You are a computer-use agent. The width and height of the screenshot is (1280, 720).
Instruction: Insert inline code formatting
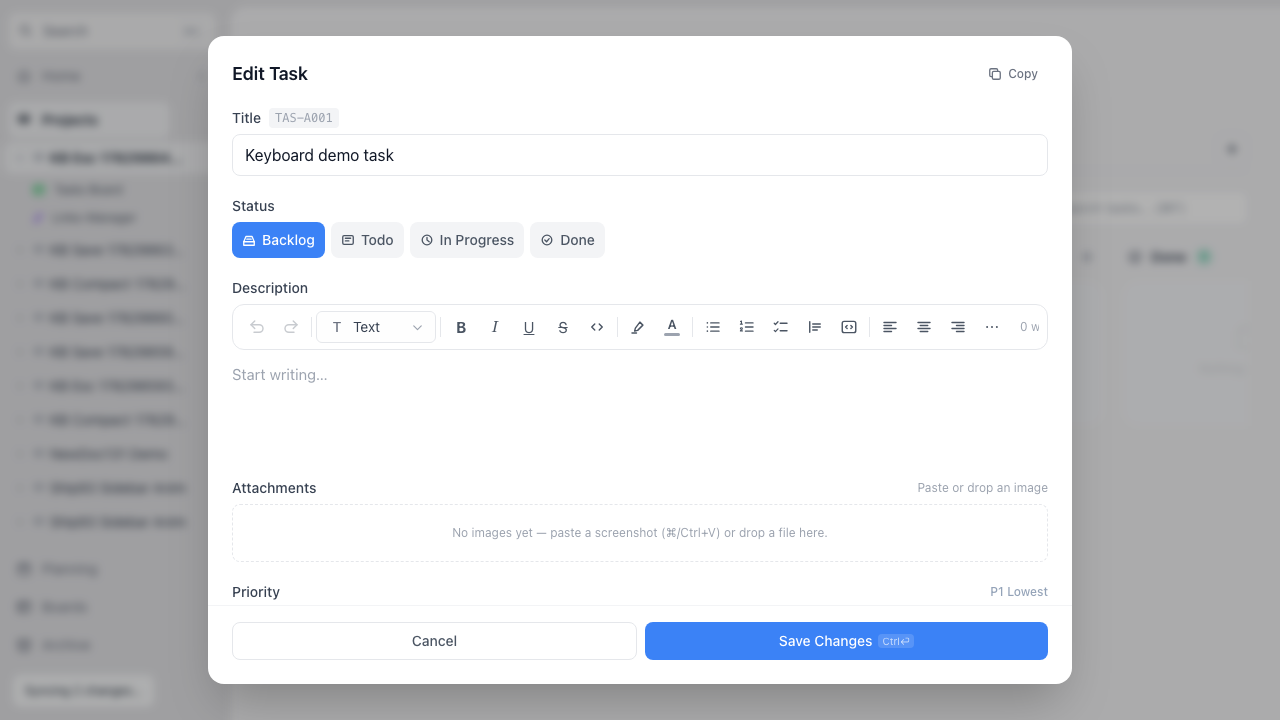tap(597, 327)
